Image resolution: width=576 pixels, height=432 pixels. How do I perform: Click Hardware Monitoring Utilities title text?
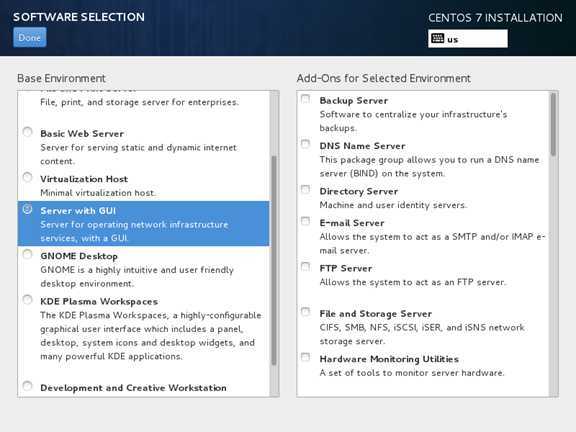(x=389, y=359)
